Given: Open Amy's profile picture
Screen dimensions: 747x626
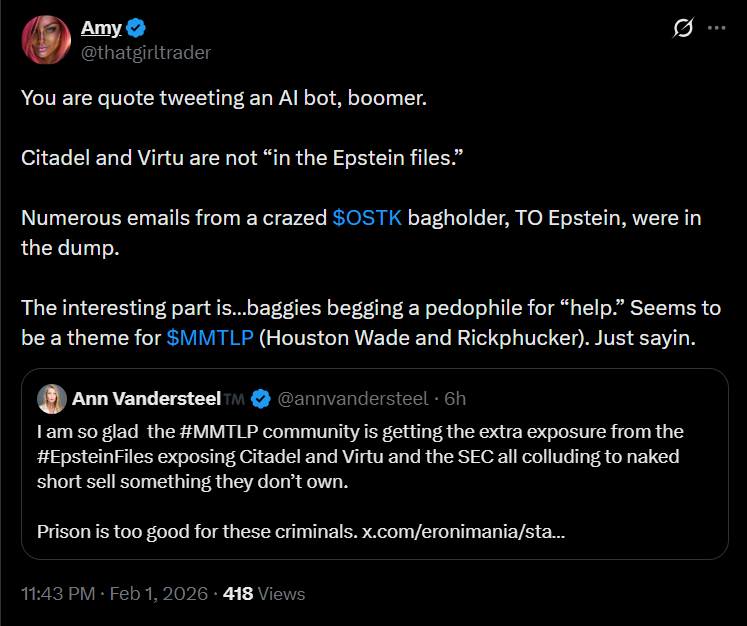Looking at the screenshot, I should point(46,40).
